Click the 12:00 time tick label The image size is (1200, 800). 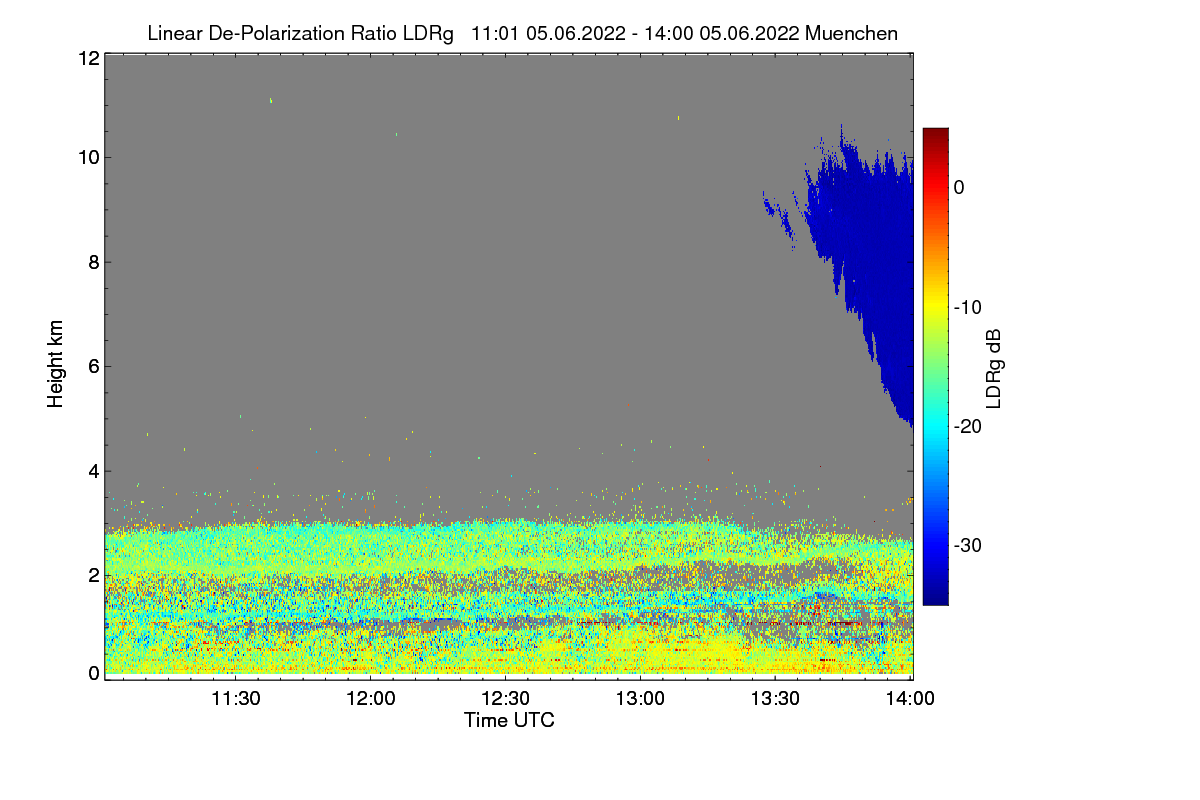tap(370, 699)
